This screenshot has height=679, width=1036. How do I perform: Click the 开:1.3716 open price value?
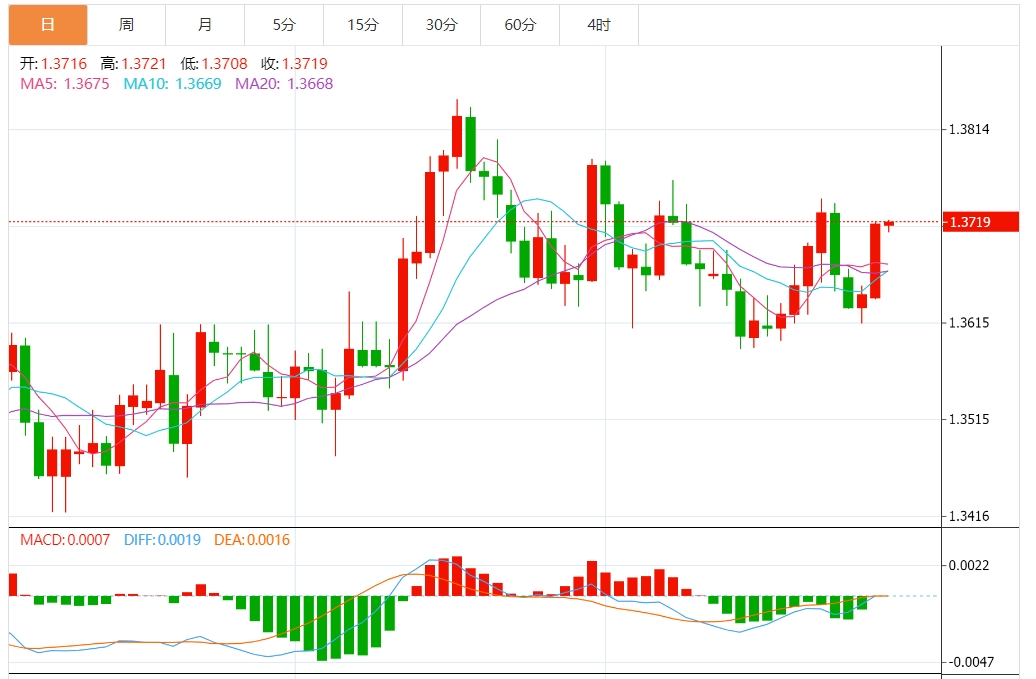point(54,64)
